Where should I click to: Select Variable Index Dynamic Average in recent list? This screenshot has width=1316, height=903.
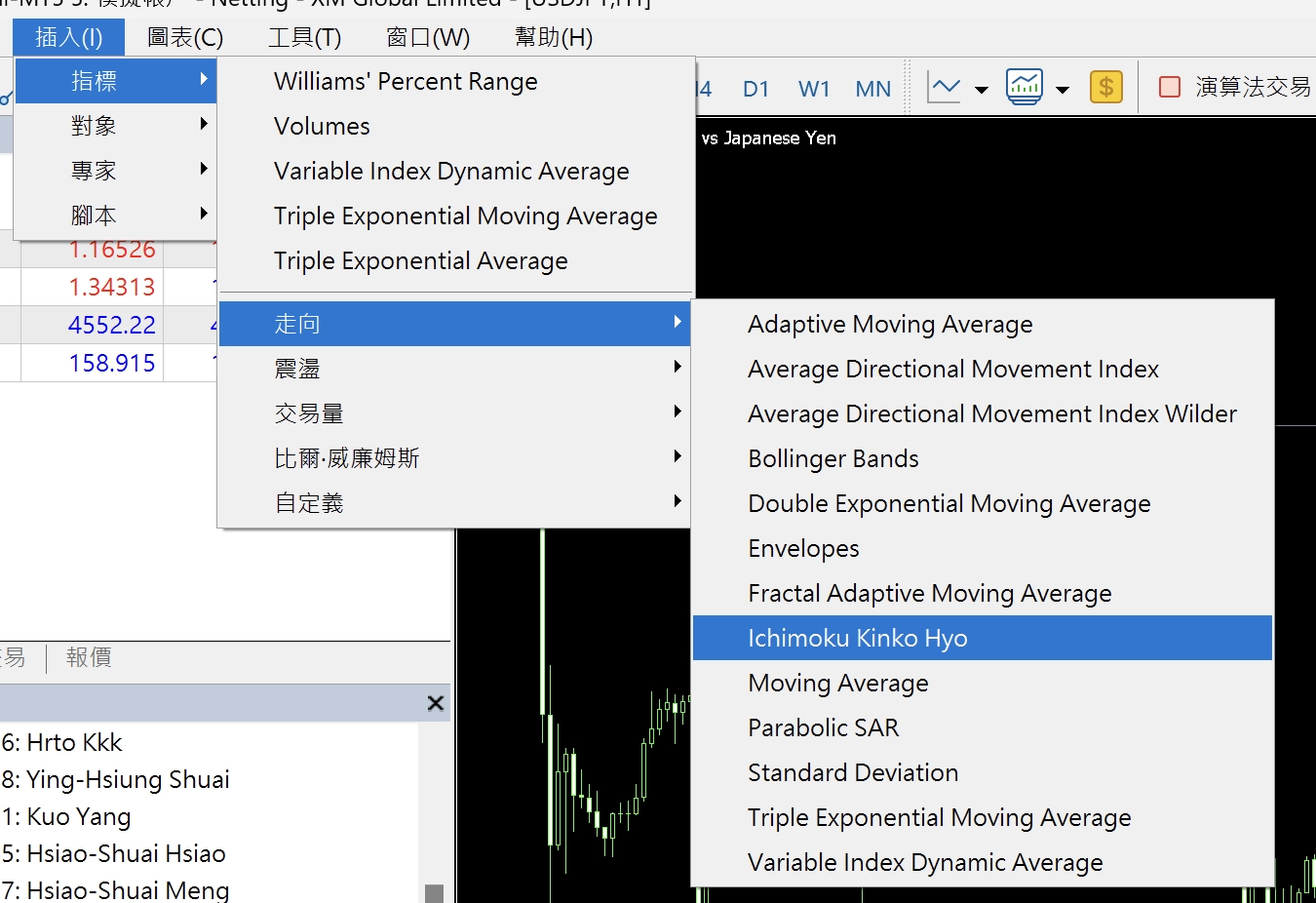[x=456, y=172]
